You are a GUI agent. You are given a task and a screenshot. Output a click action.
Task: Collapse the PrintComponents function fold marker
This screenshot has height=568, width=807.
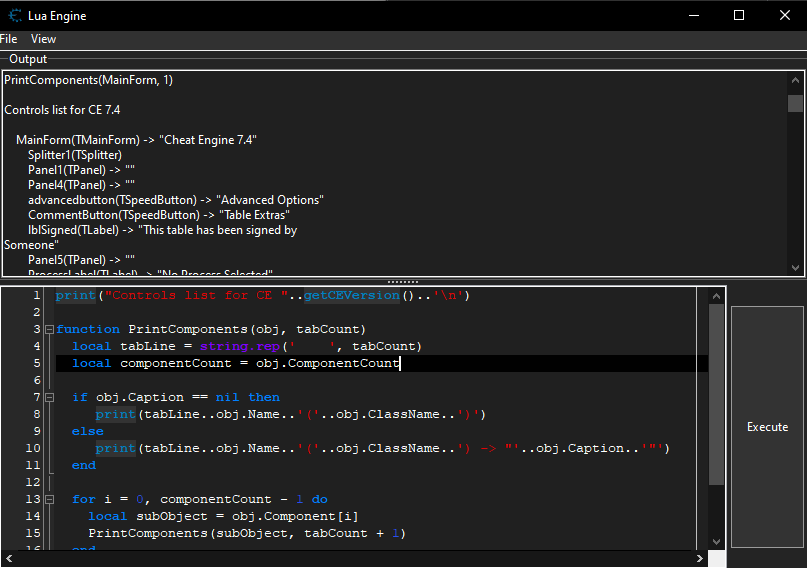coord(49,329)
